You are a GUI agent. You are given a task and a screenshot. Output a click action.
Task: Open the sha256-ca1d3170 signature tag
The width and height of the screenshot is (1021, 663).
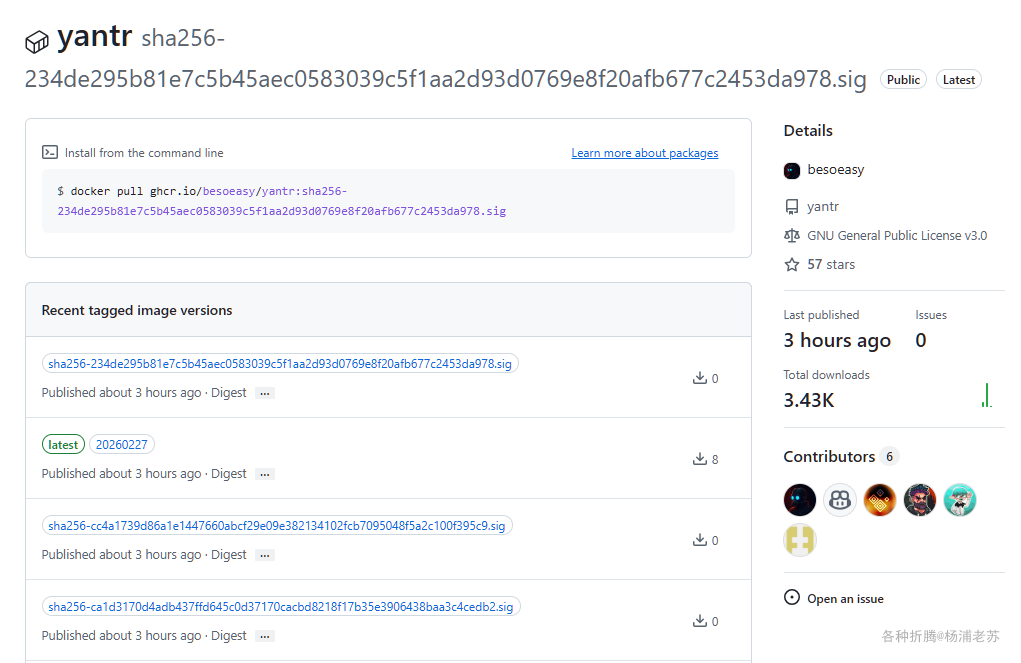(280, 607)
